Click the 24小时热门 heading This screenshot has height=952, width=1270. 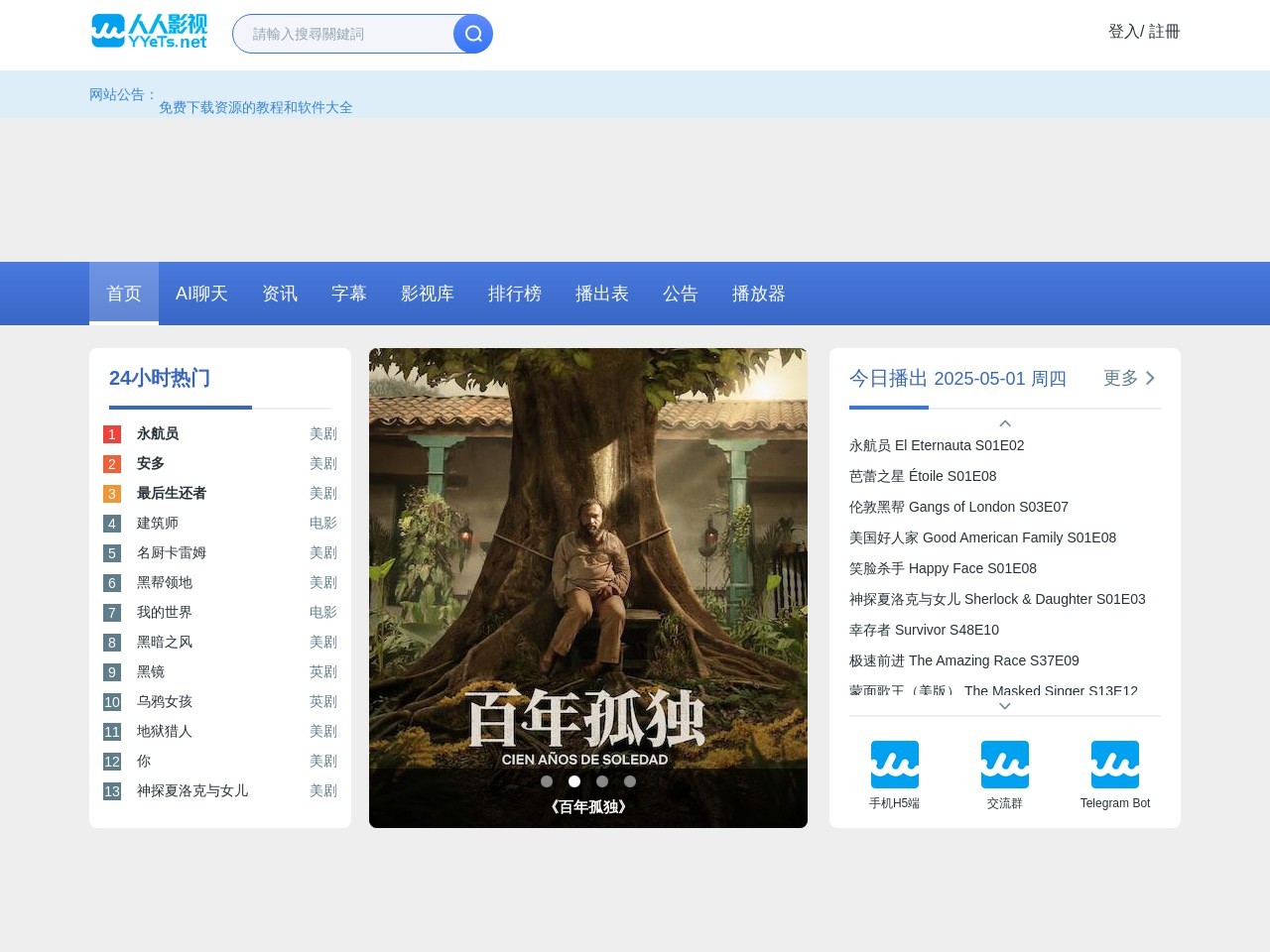click(x=160, y=378)
